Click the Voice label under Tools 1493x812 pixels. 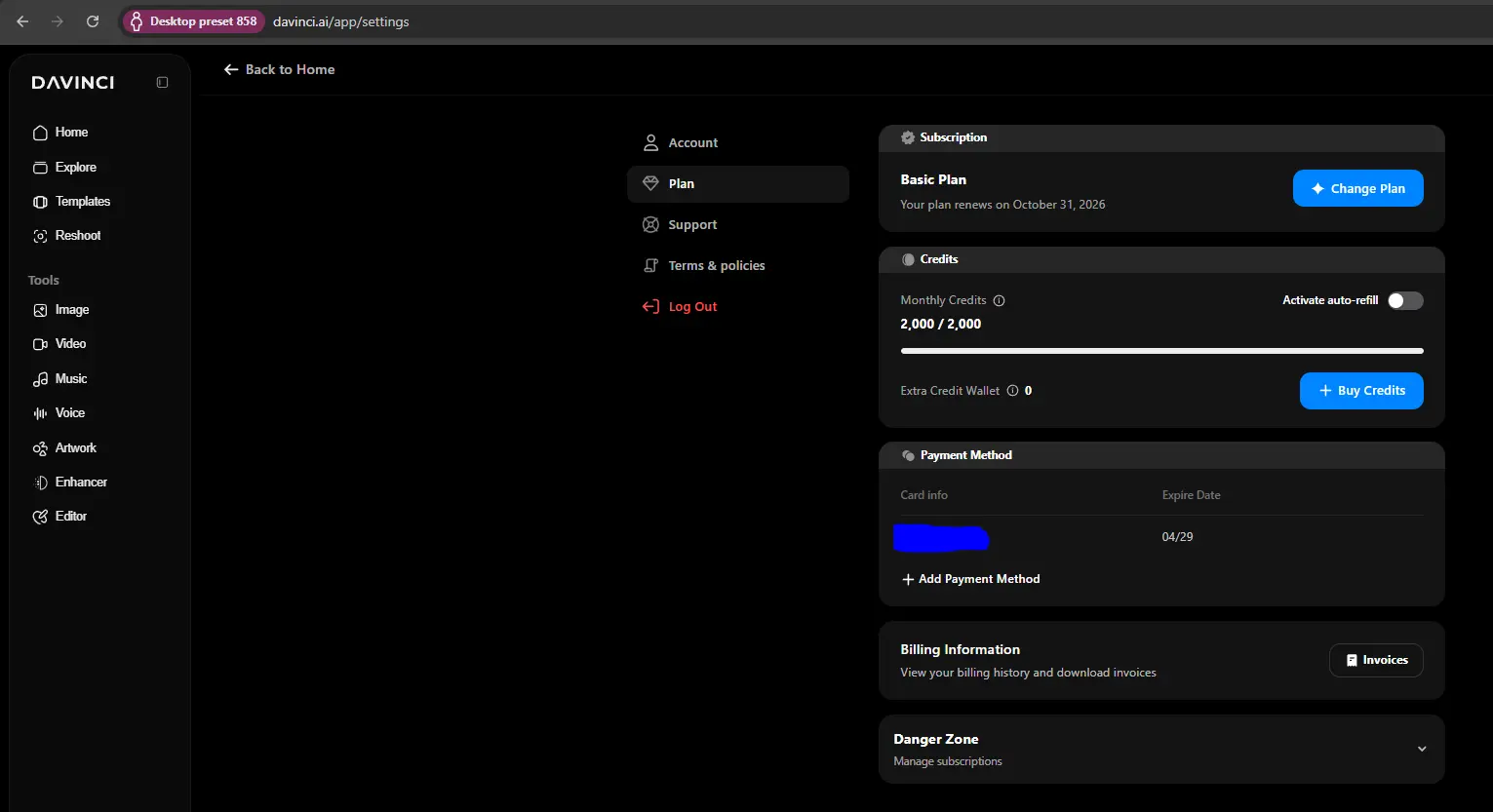click(x=70, y=413)
